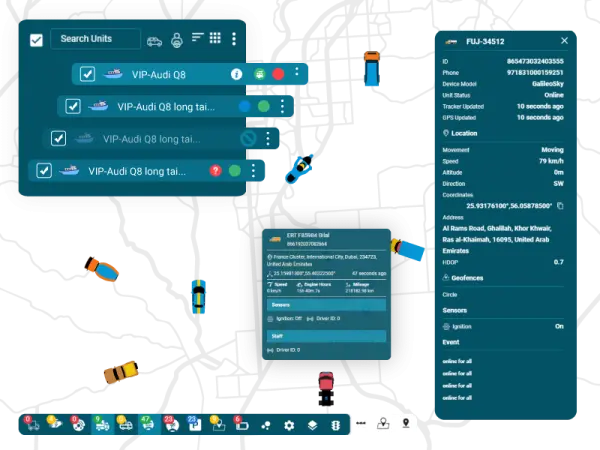Toggle the select-all units checkbox
The image size is (600, 450).
tap(36, 40)
